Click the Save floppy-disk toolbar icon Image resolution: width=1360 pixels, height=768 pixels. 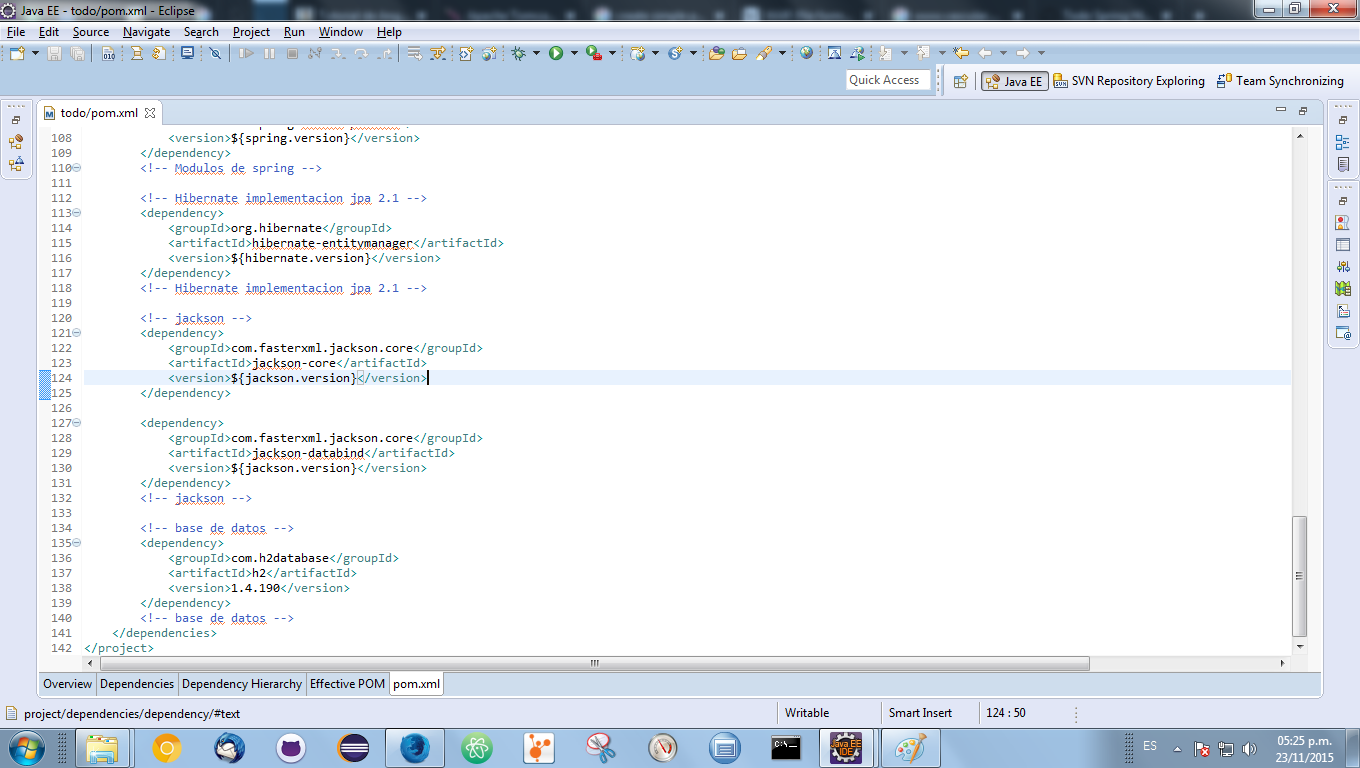[x=54, y=53]
